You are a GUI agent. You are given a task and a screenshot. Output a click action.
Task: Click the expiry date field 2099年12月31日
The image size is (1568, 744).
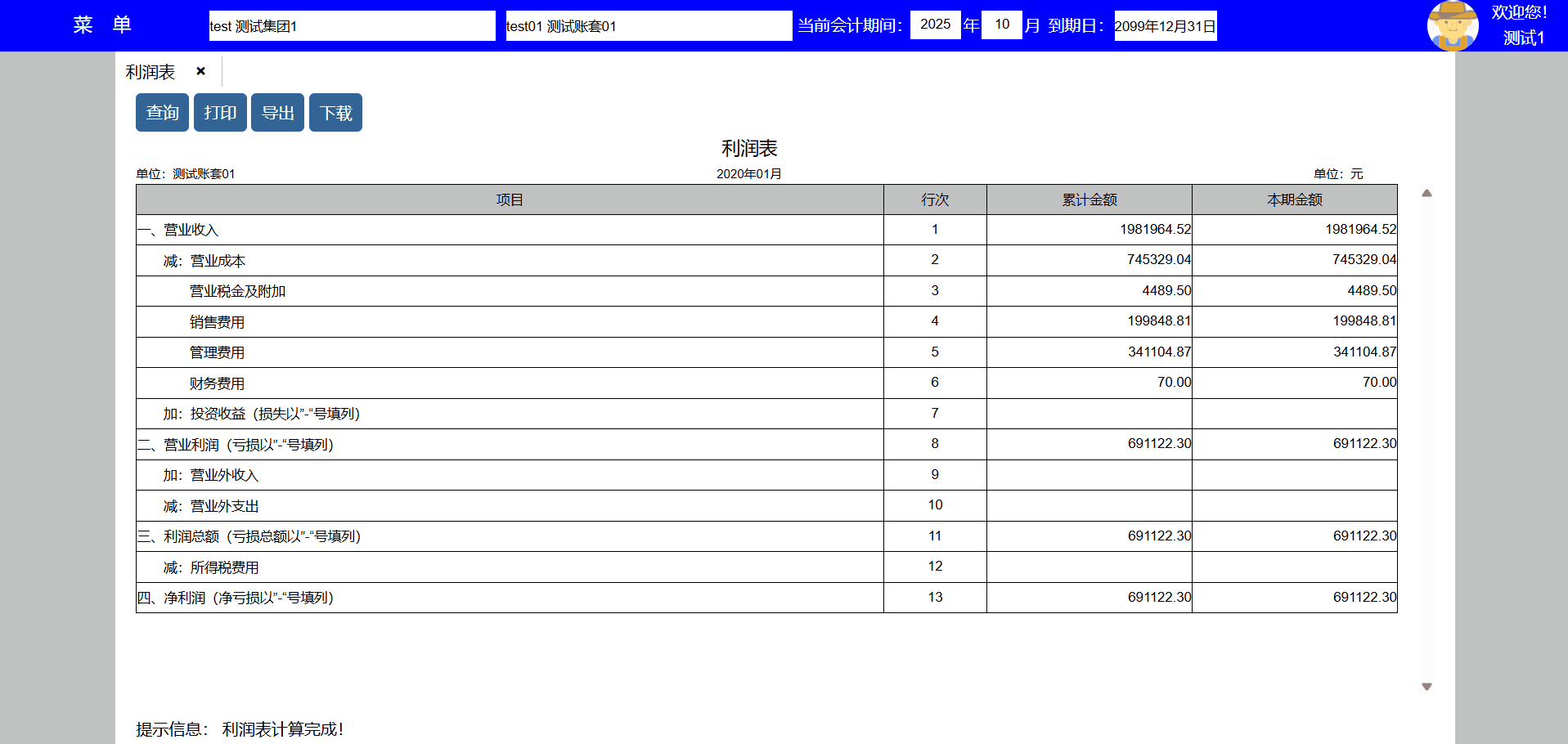(1165, 26)
